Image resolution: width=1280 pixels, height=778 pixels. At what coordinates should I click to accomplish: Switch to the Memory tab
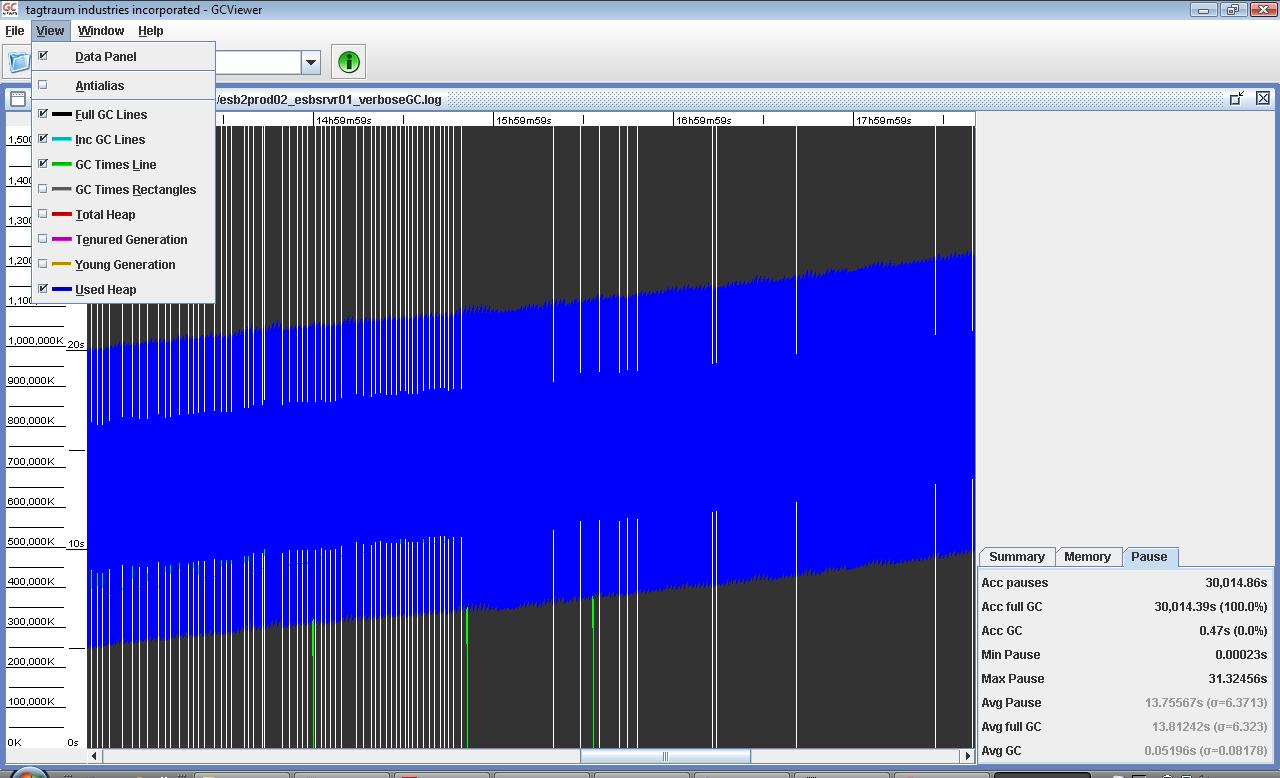1088,557
